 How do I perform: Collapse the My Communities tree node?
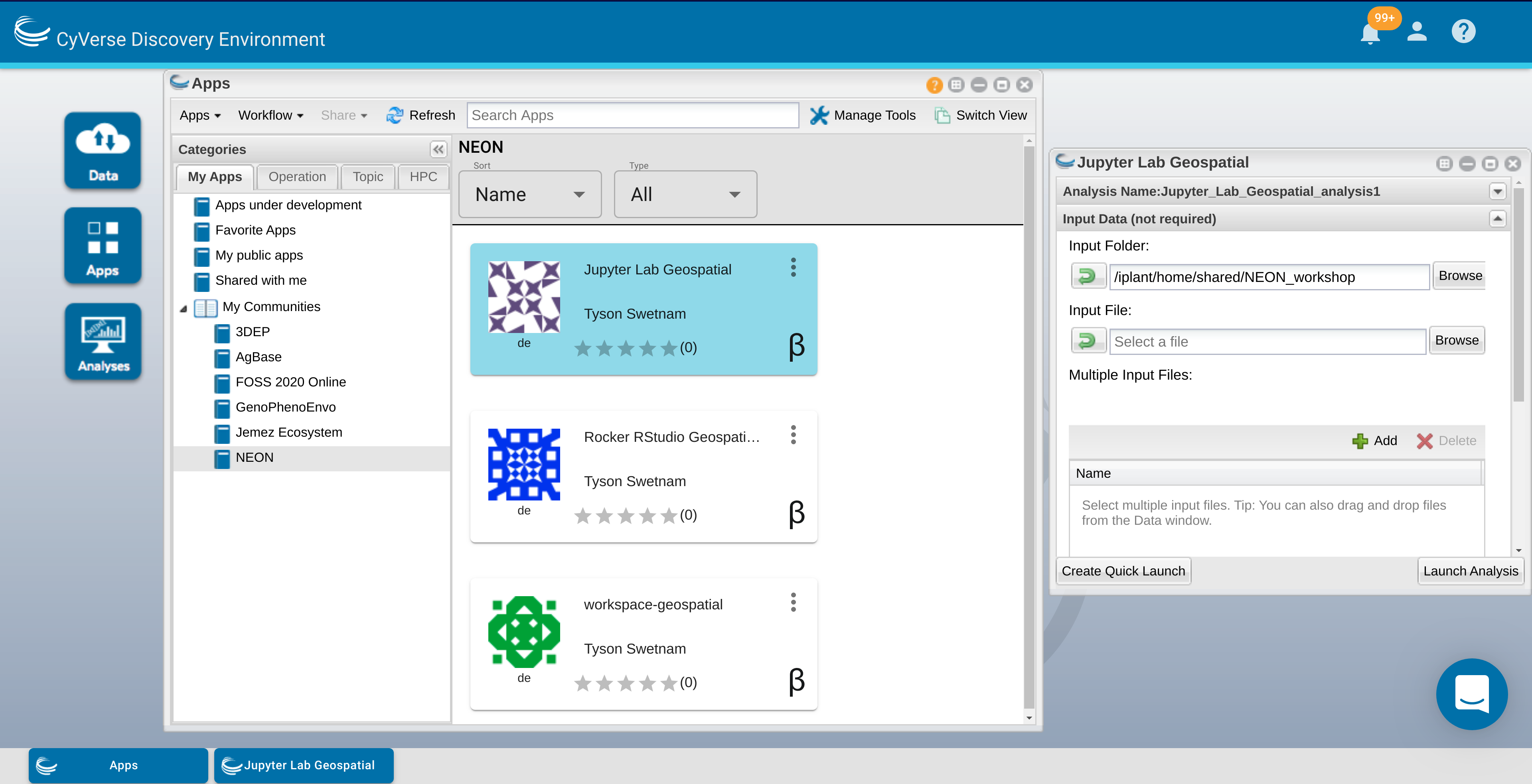184,308
